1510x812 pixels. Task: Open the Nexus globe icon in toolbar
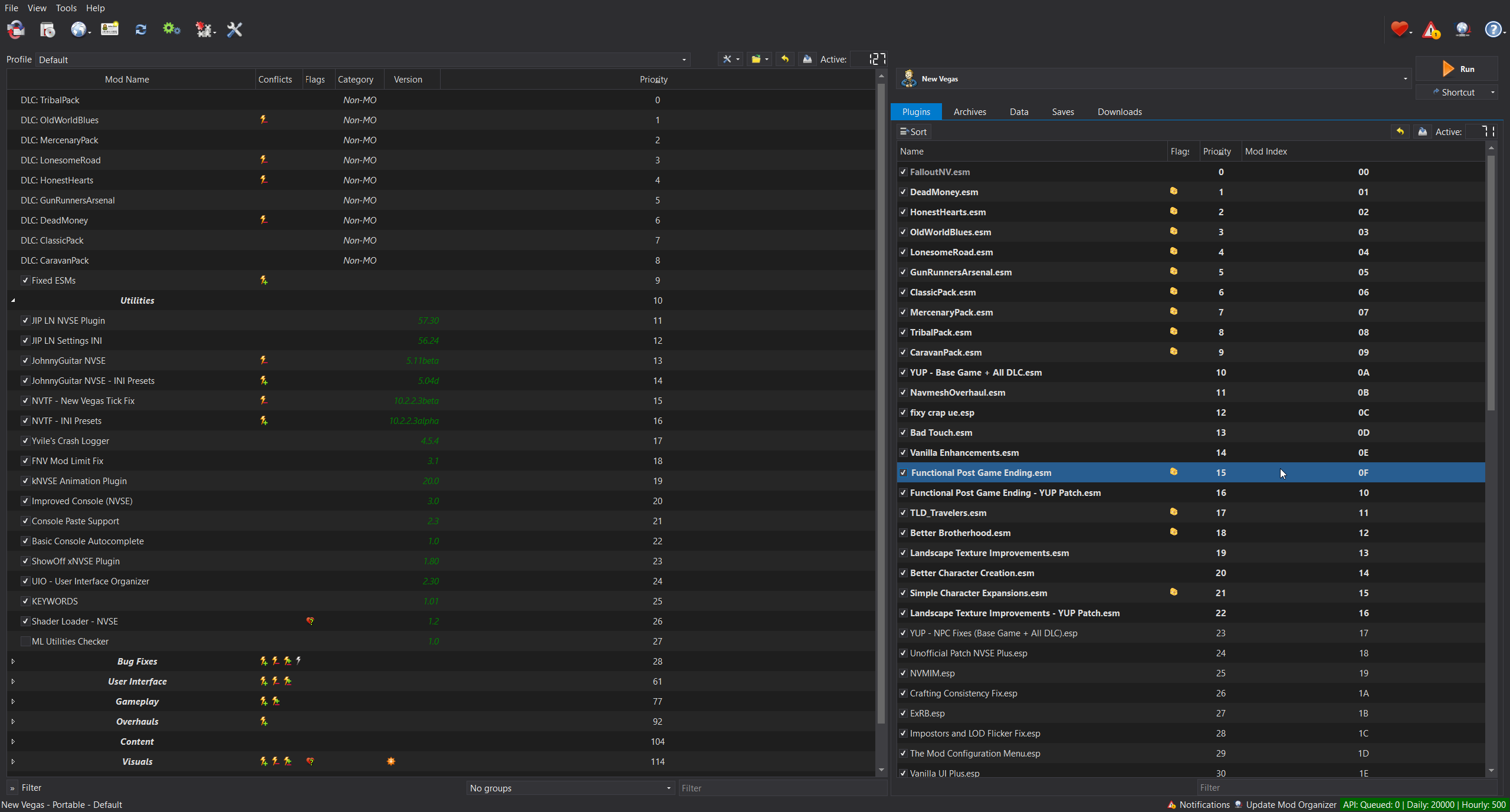coord(78,29)
